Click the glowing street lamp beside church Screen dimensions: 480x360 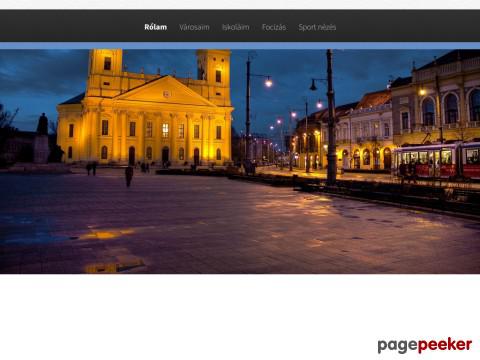tap(269, 82)
